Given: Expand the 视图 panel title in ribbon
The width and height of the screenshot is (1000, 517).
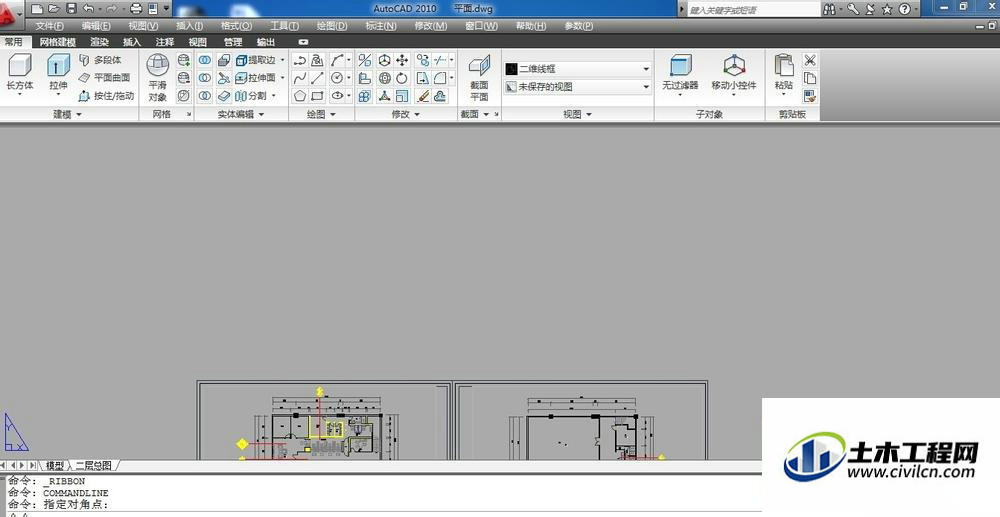Looking at the screenshot, I should pos(577,114).
